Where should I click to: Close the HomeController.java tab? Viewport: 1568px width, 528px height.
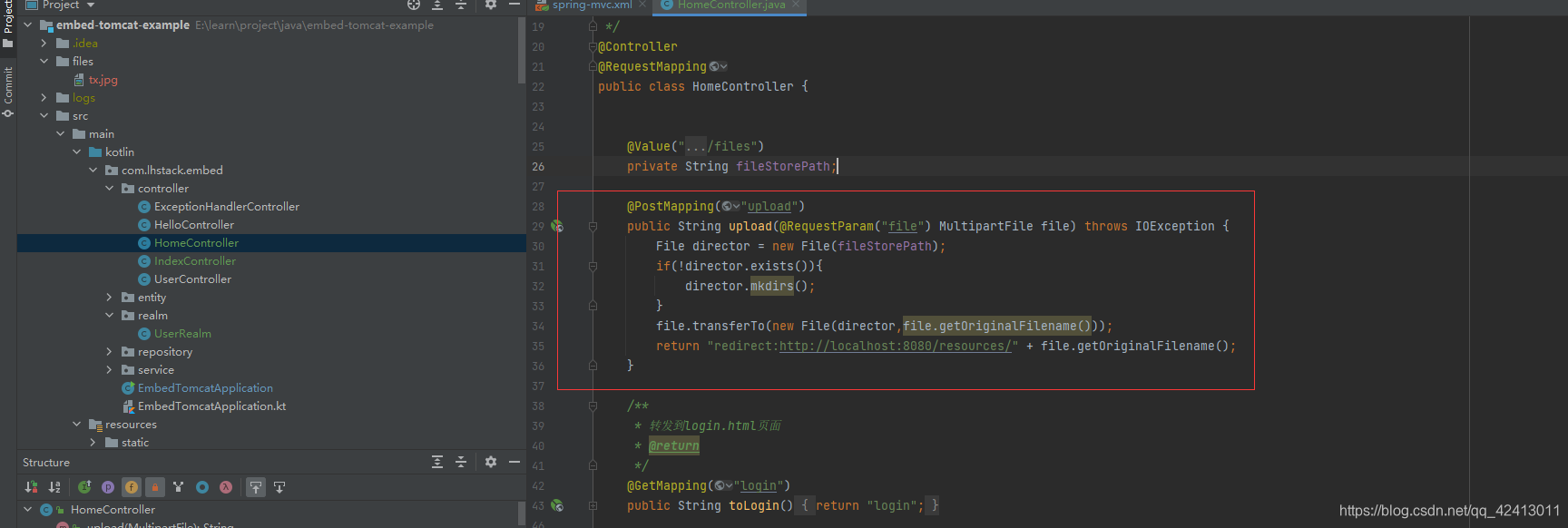[x=797, y=5]
